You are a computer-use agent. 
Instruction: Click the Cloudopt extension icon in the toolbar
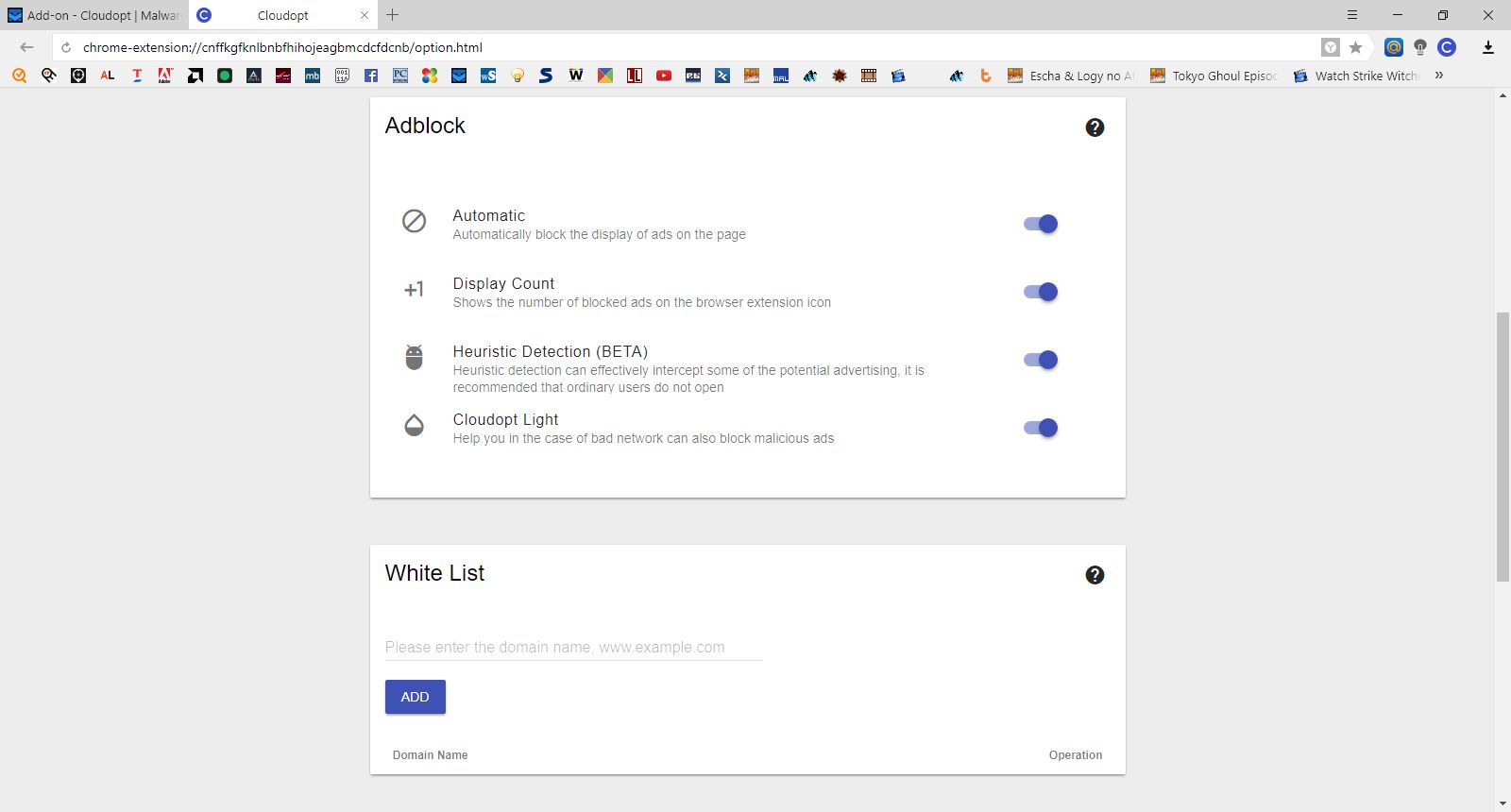1447,47
